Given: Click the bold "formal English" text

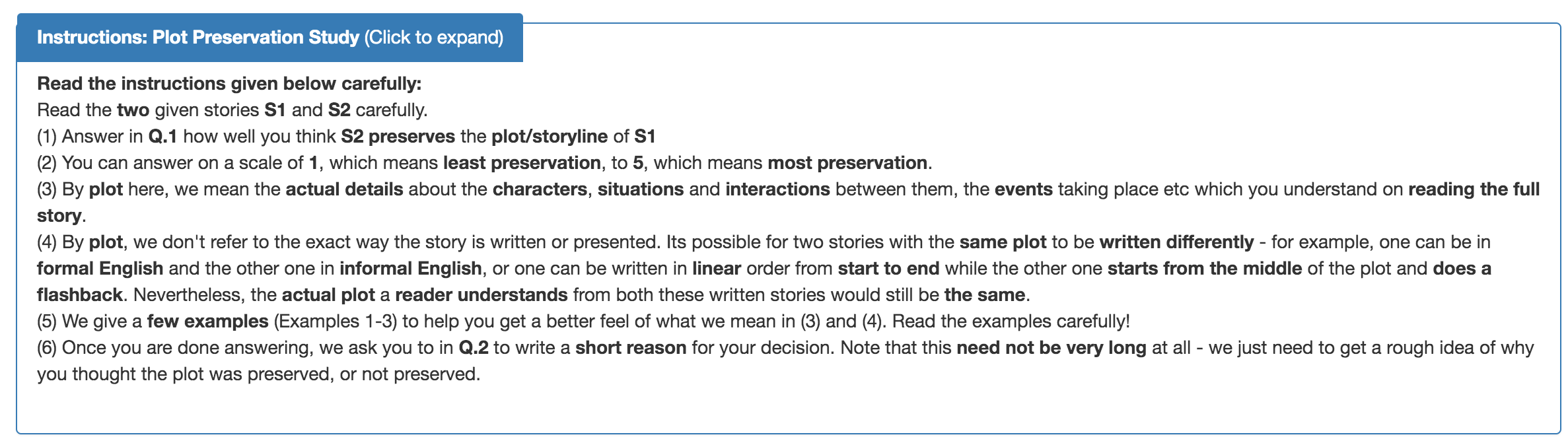Looking at the screenshot, I should click(x=100, y=269).
